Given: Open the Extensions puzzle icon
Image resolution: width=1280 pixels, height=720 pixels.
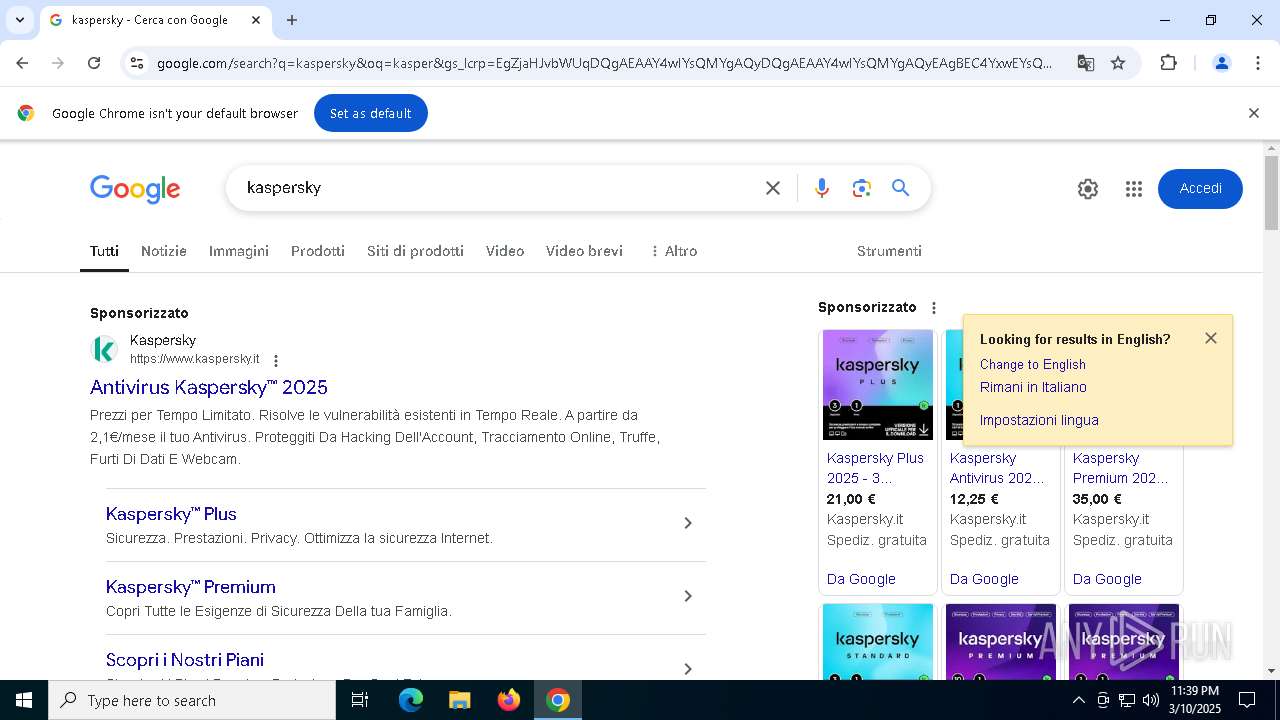Looking at the screenshot, I should [1168, 63].
